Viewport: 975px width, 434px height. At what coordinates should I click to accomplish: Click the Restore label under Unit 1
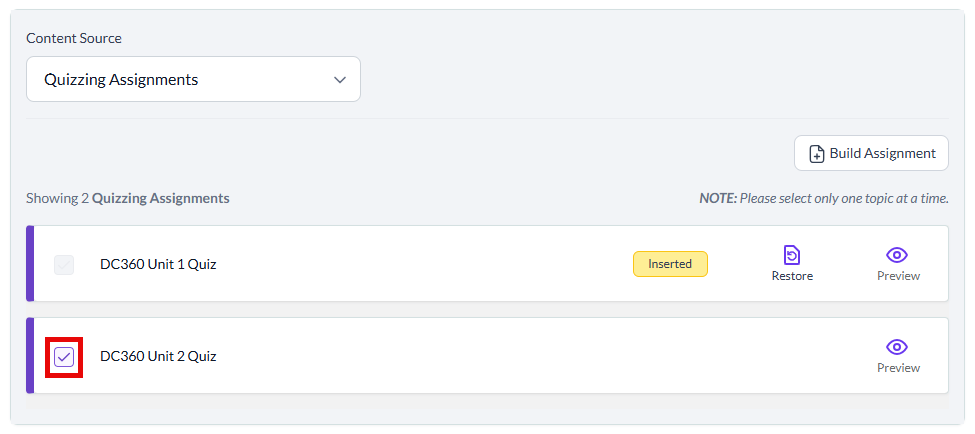coord(792,276)
